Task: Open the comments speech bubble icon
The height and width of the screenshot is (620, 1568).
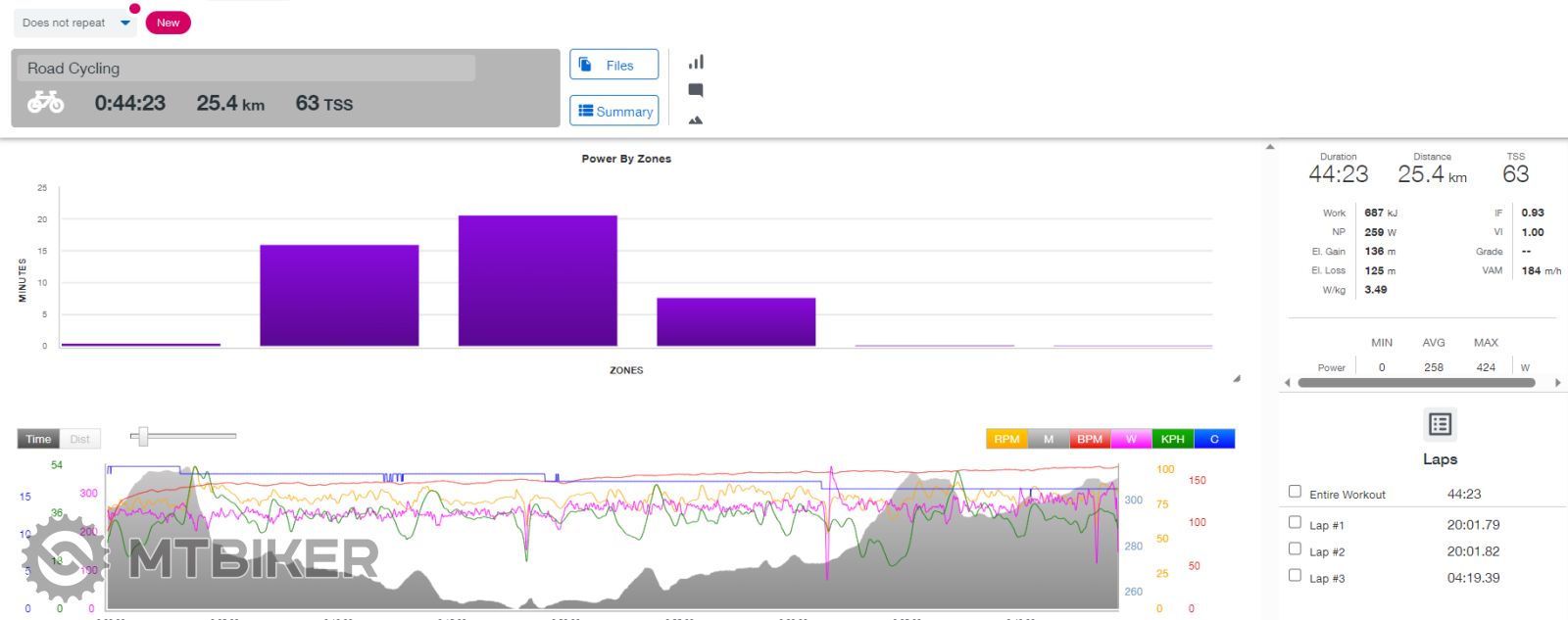Action: 696,90
